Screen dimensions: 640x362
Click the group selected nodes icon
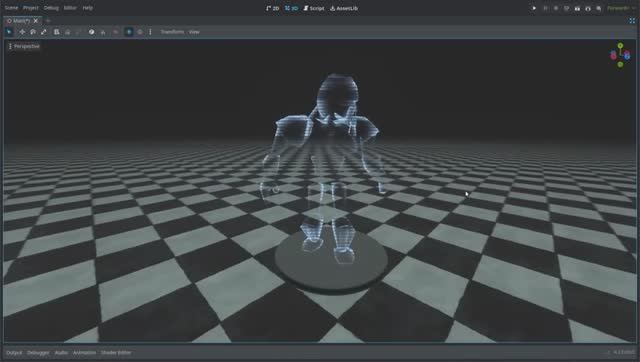pos(78,32)
